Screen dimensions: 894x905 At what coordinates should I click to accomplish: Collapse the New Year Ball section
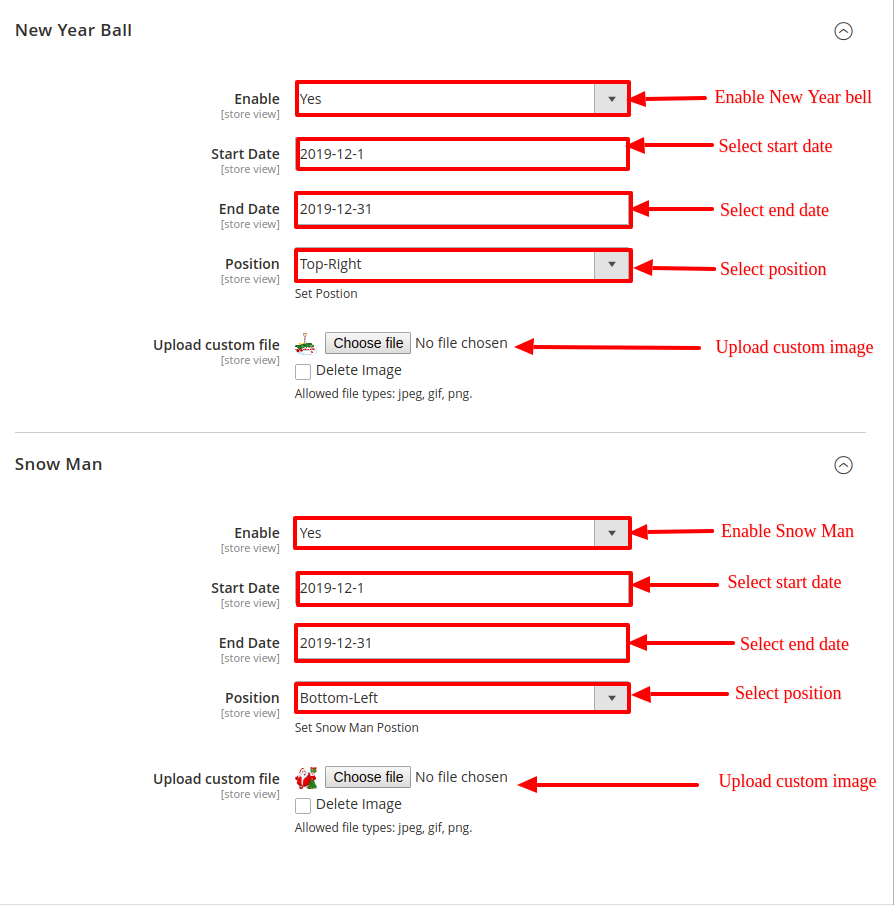point(843,31)
